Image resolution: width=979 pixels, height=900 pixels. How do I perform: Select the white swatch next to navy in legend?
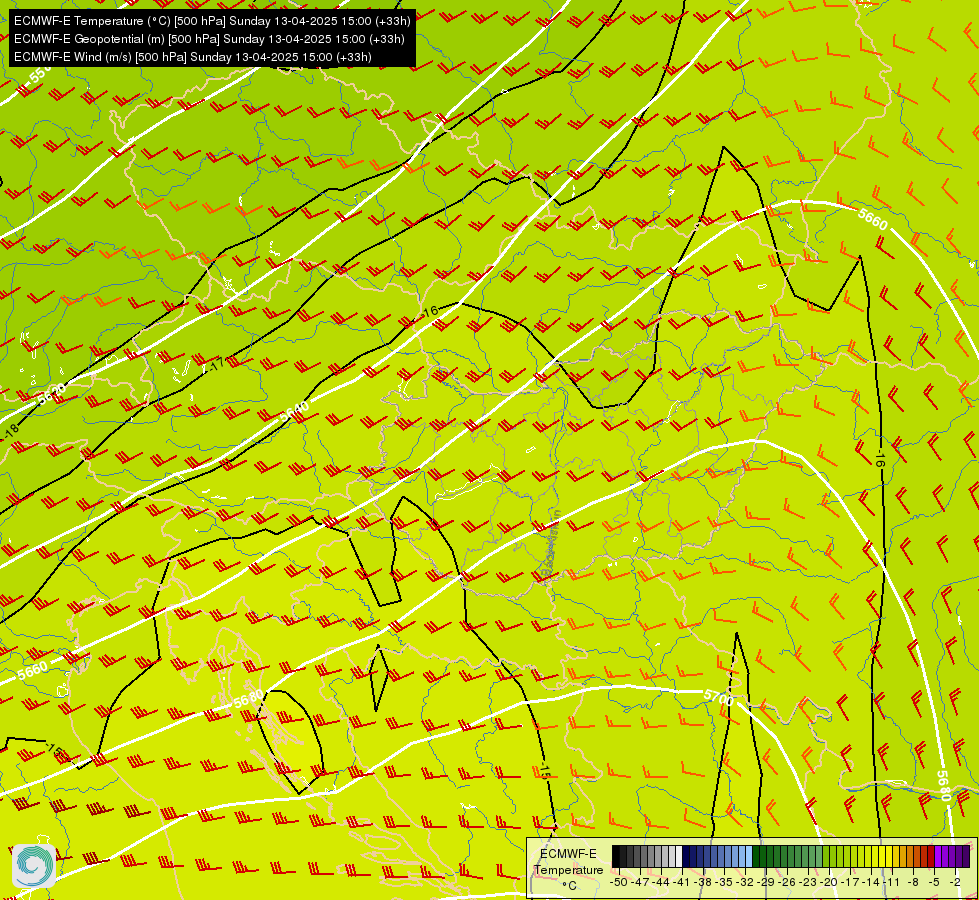point(679,857)
